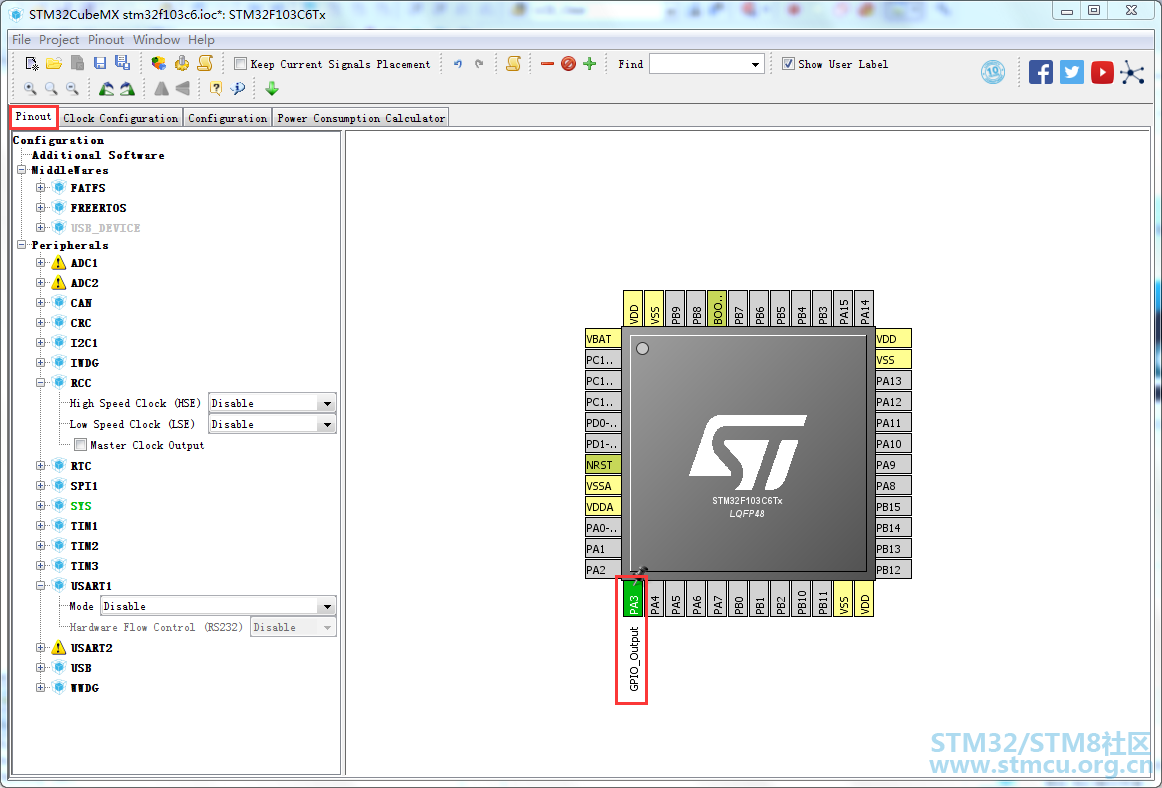Viewport: 1162px width, 788px height.
Task: Click the Generate Report icon
Action: (x=205, y=63)
